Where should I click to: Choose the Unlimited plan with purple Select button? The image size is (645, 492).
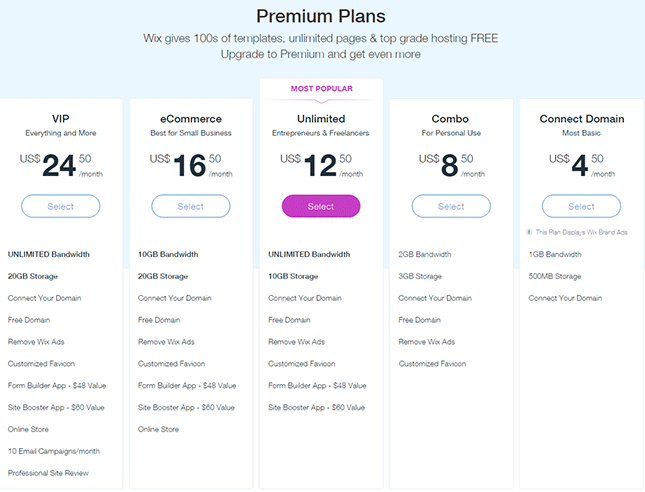tap(321, 206)
